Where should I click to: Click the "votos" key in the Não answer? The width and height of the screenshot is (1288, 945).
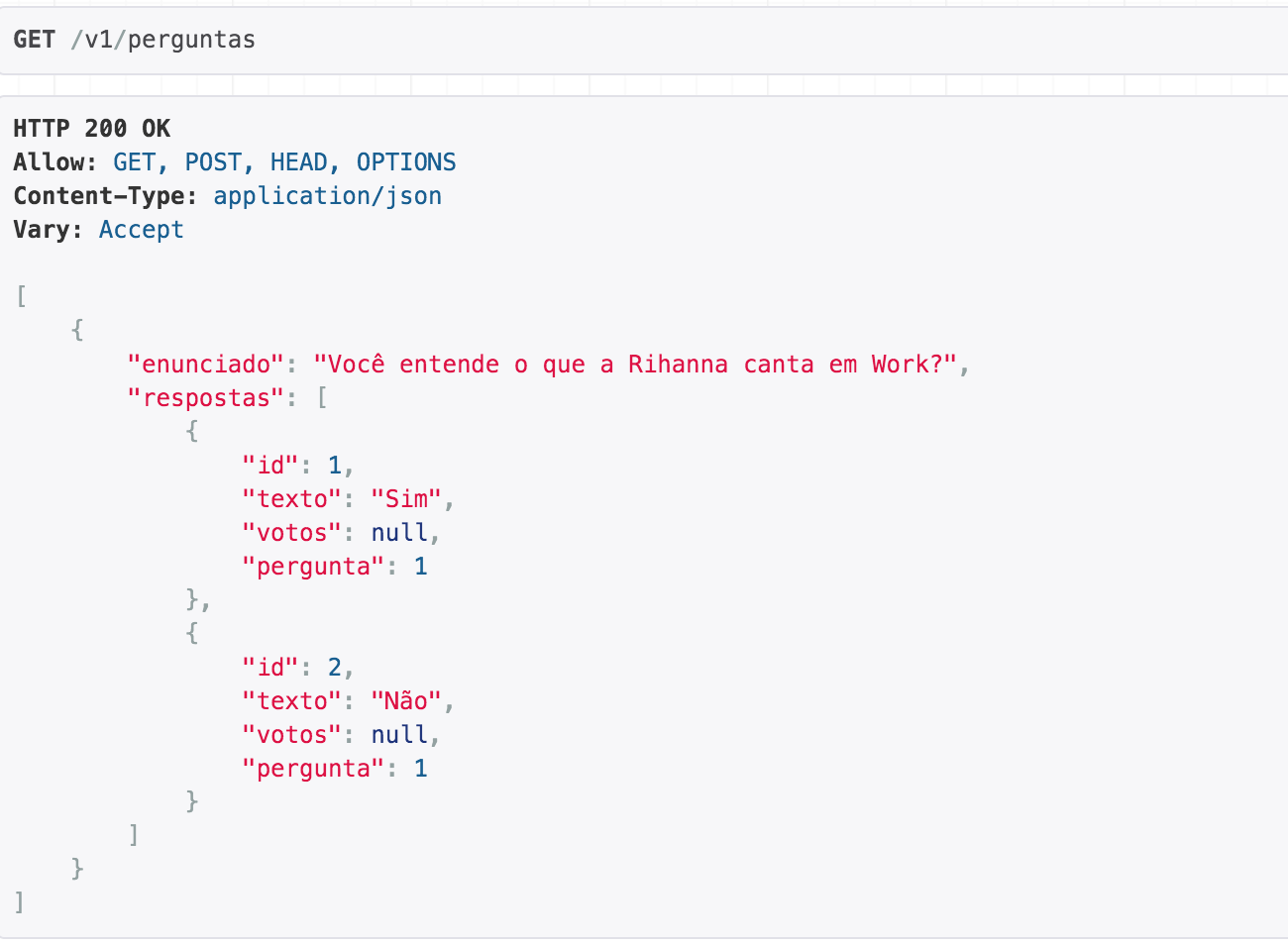[x=292, y=735]
